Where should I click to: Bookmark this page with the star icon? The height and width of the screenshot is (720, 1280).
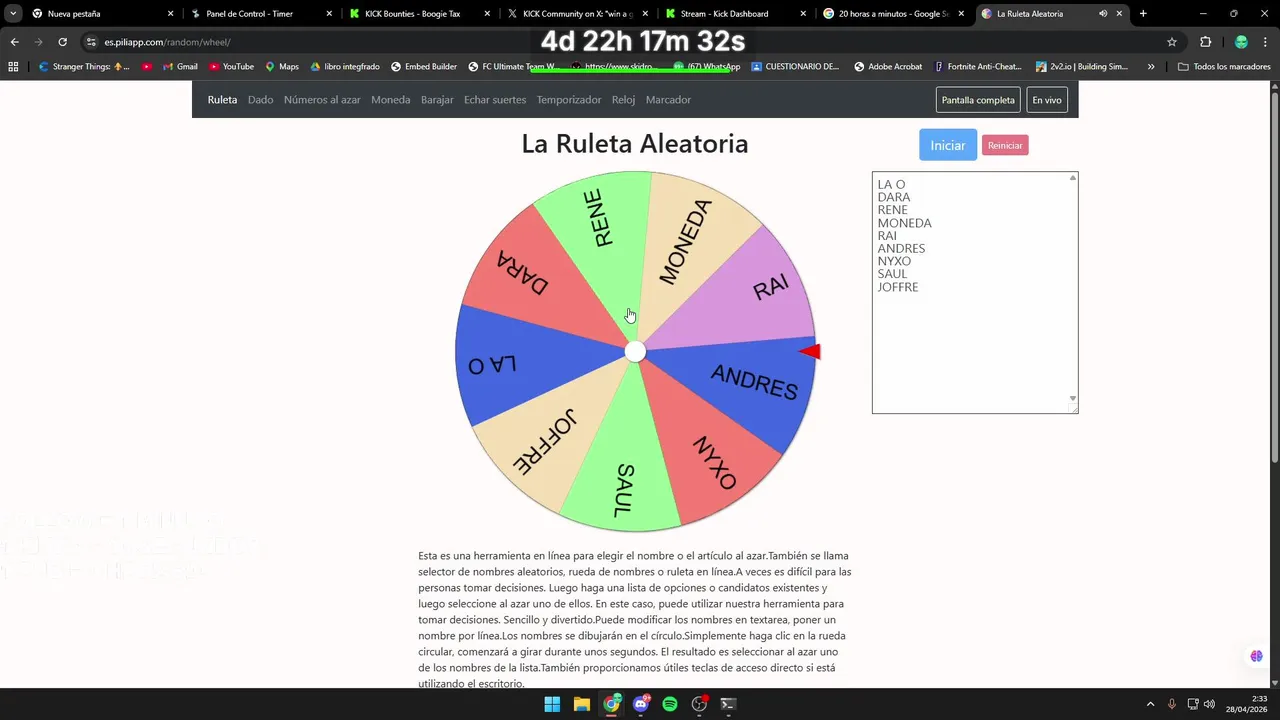[1172, 42]
